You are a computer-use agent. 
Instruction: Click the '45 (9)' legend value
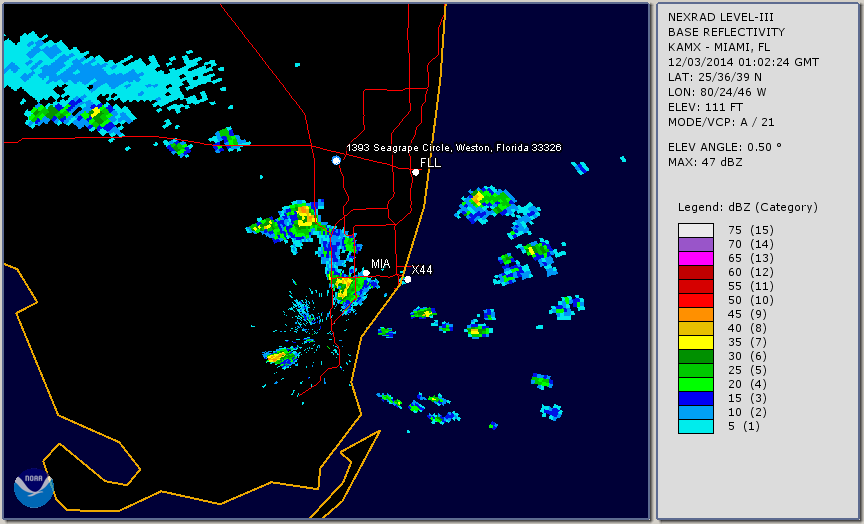[747, 314]
